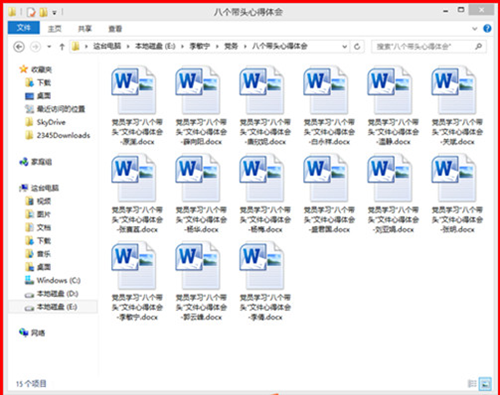This screenshot has width=500, height=395.
Task: Click the file name ending in 康欣妮.docx
Action: point(265,132)
